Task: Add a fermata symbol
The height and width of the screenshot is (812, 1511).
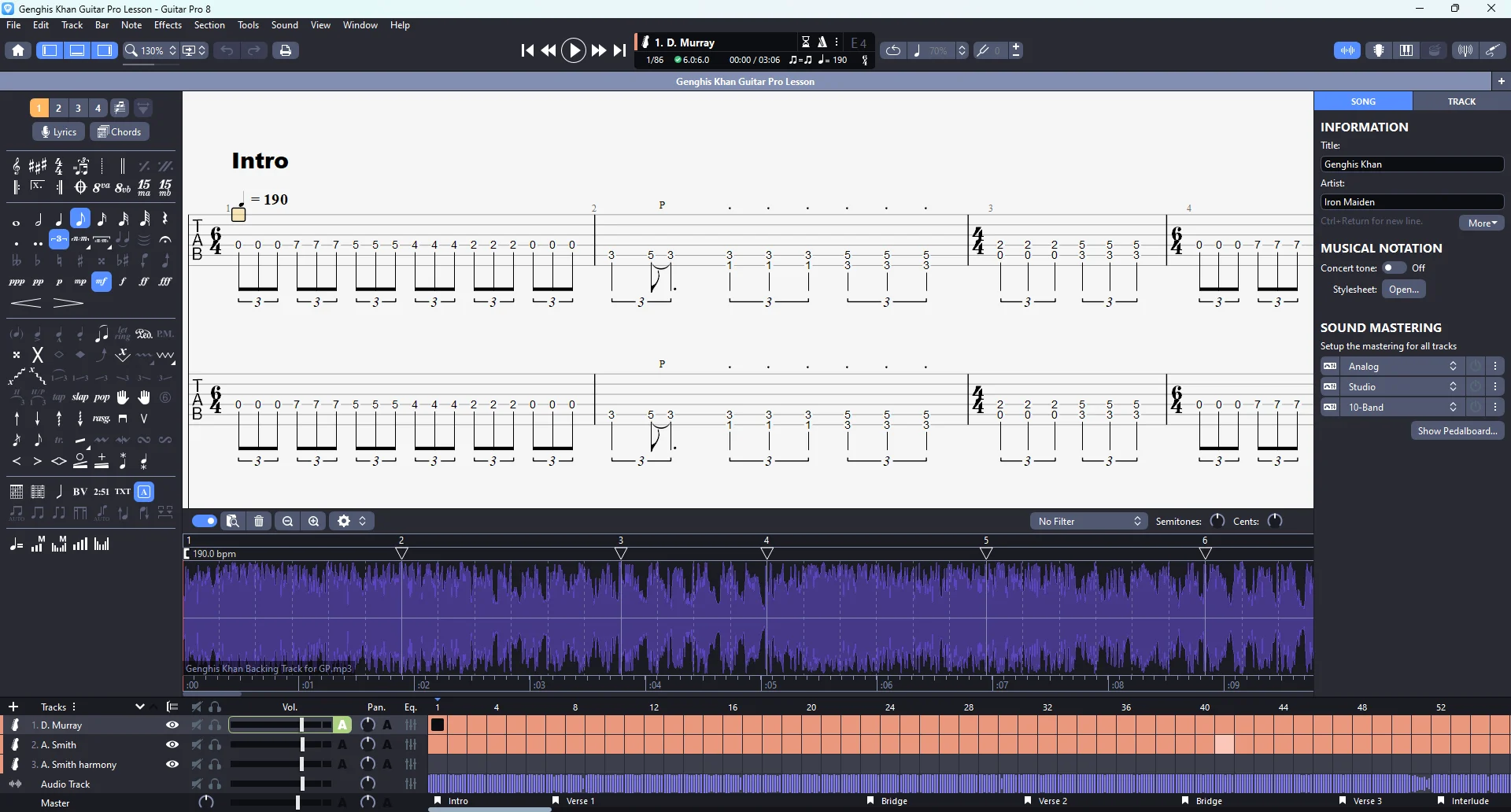Action: pyautogui.click(x=165, y=240)
